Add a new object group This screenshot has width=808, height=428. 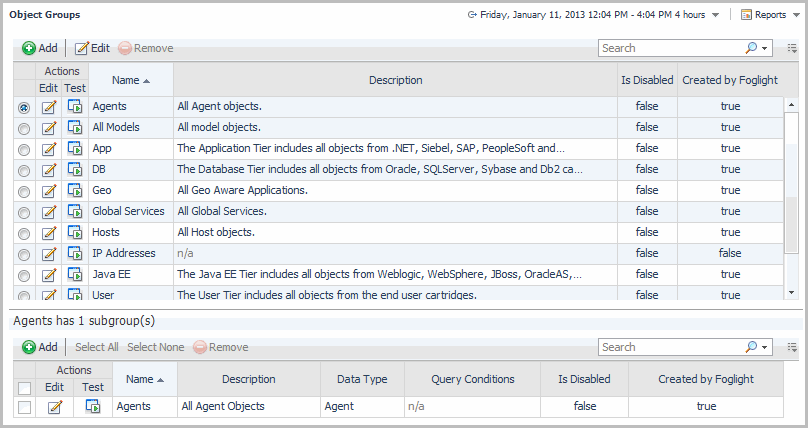pos(40,48)
